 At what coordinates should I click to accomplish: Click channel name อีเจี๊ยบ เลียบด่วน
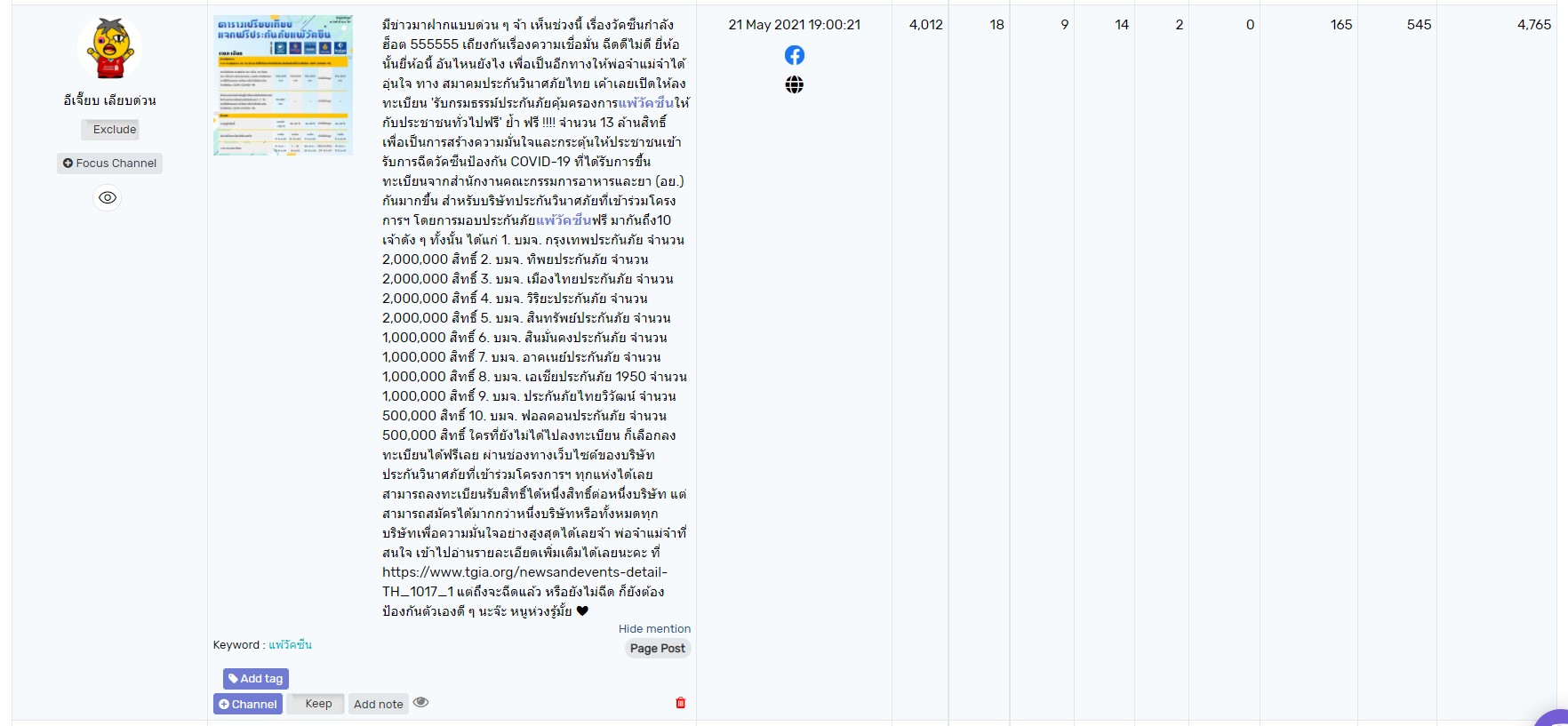pyautogui.click(x=109, y=100)
